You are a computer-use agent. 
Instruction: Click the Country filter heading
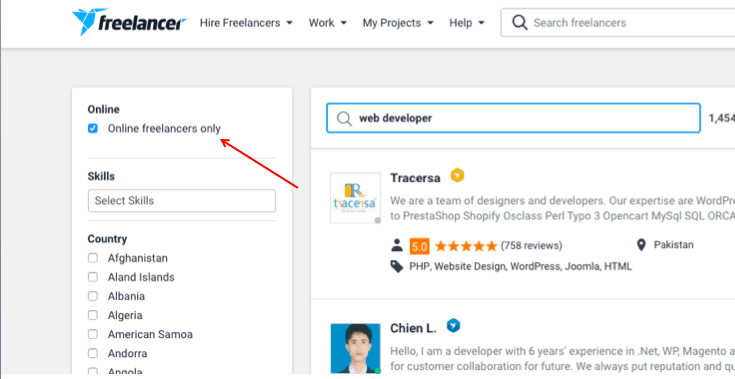click(107, 239)
